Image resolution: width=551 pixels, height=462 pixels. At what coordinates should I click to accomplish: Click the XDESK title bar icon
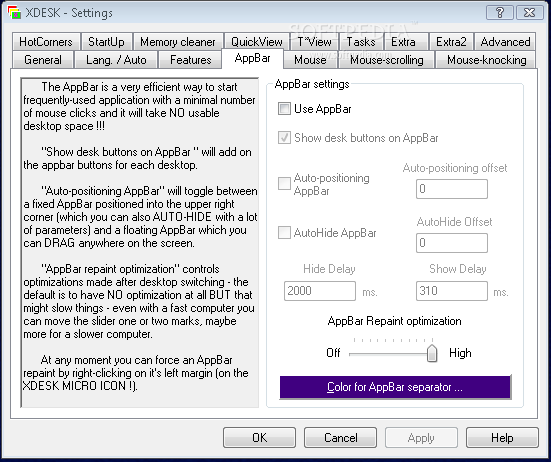(x=14, y=12)
